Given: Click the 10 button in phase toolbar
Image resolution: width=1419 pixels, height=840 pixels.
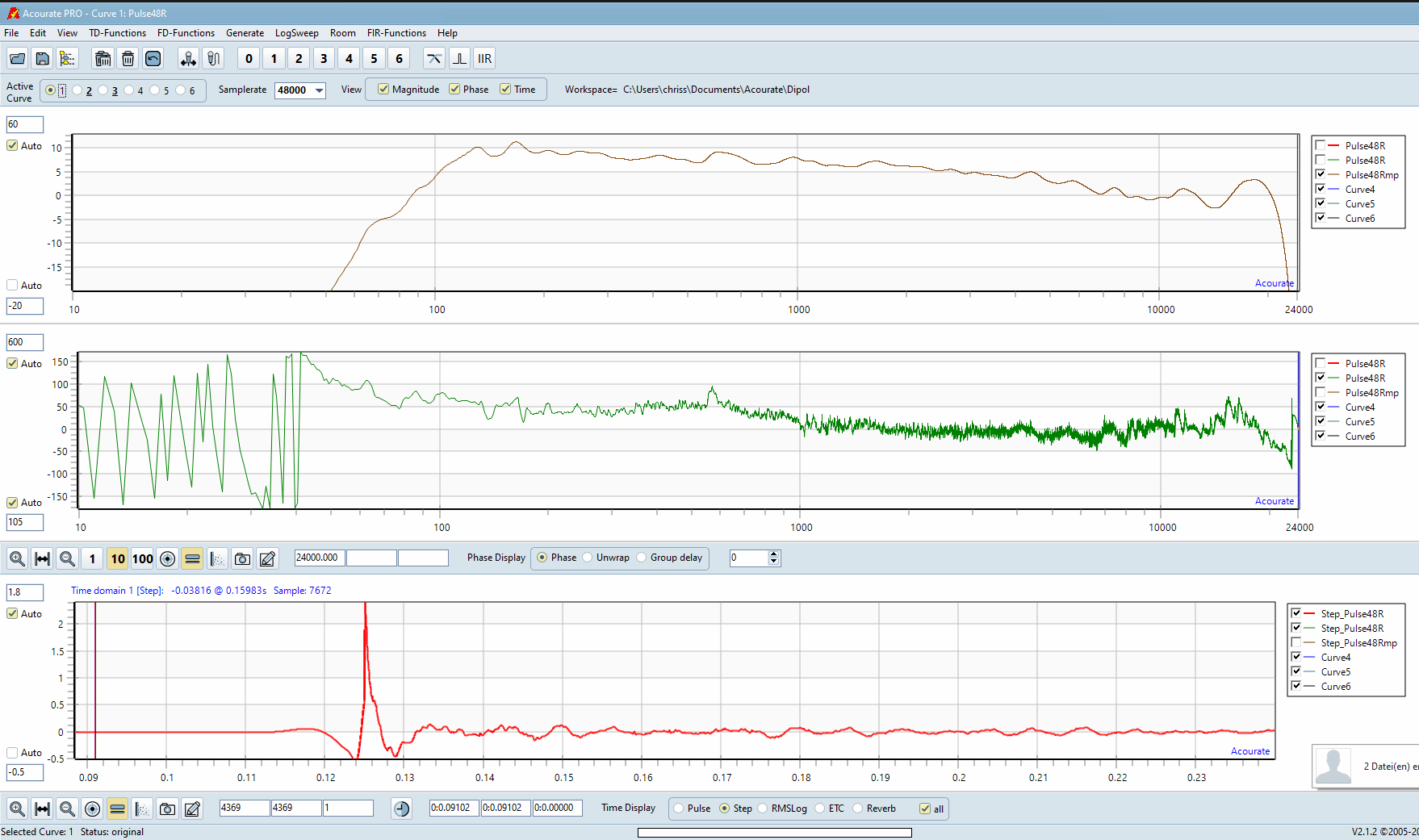Looking at the screenshot, I should coord(117,558).
